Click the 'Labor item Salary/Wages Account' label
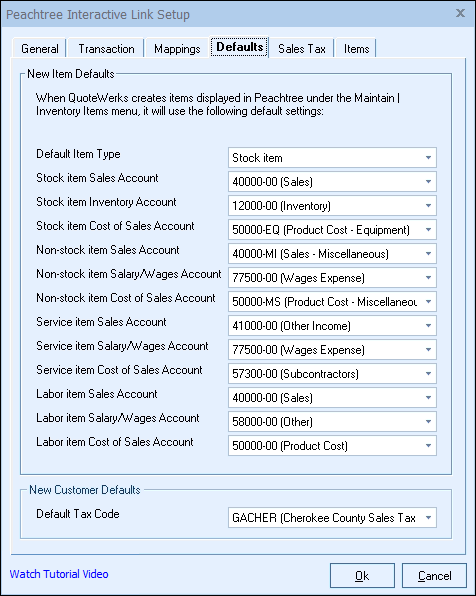The width and height of the screenshot is (476, 596). pyautogui.click(x=117, y=418)
